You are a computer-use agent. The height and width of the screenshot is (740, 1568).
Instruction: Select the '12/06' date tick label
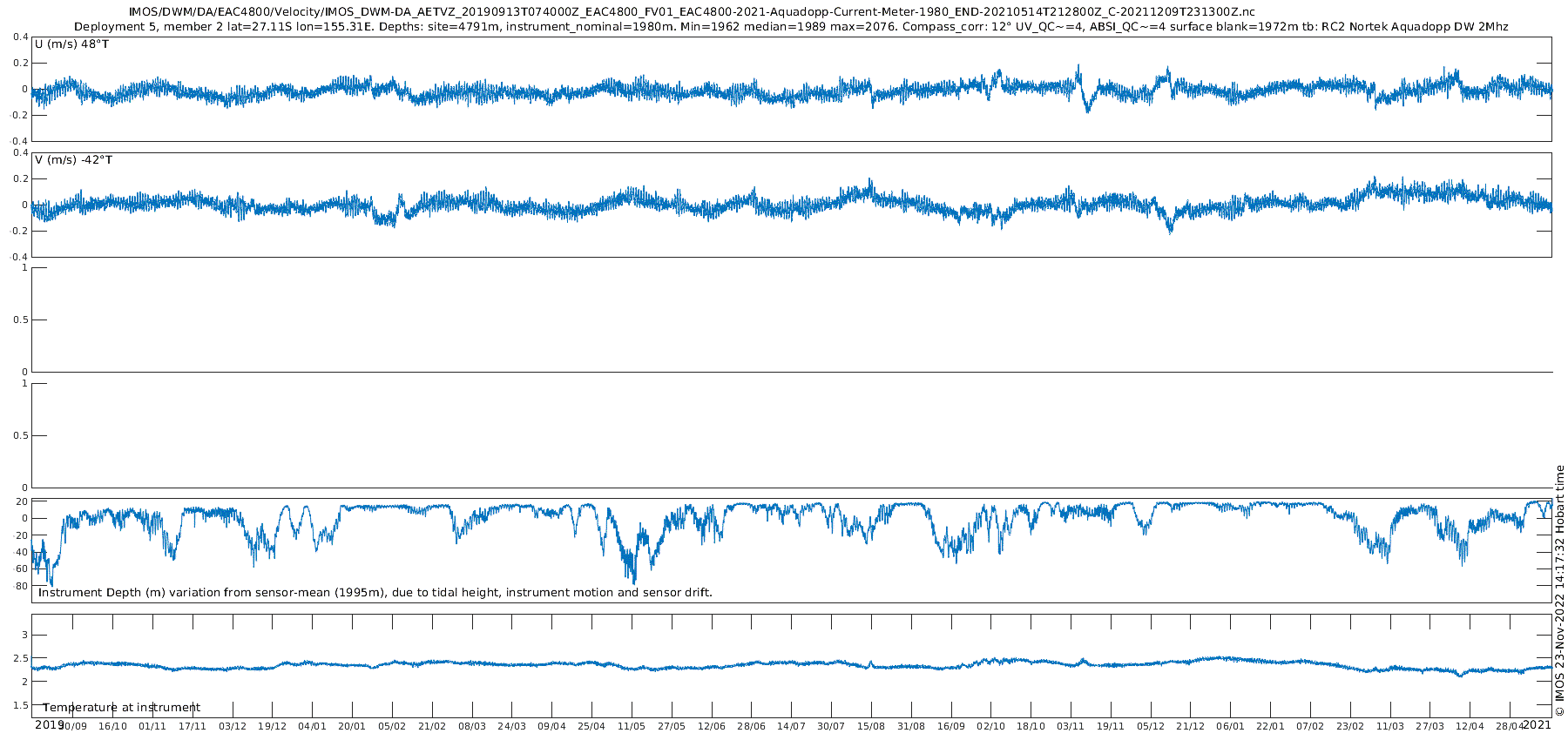712,726
